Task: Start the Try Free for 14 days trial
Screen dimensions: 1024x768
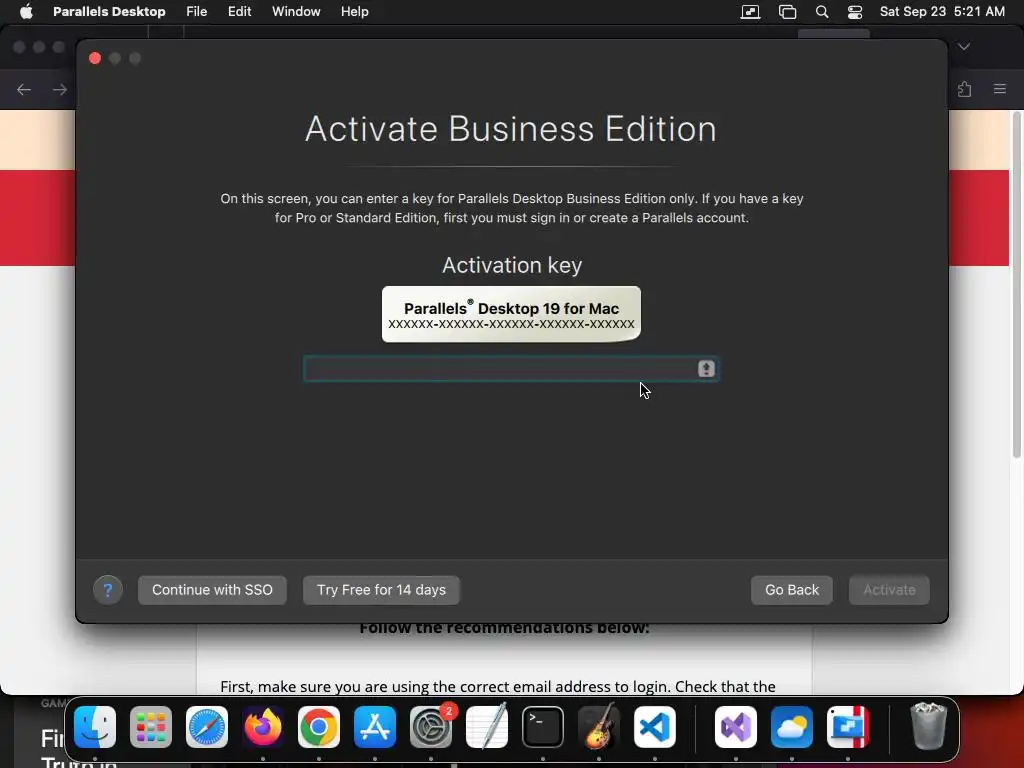Action: pos(381,590)
